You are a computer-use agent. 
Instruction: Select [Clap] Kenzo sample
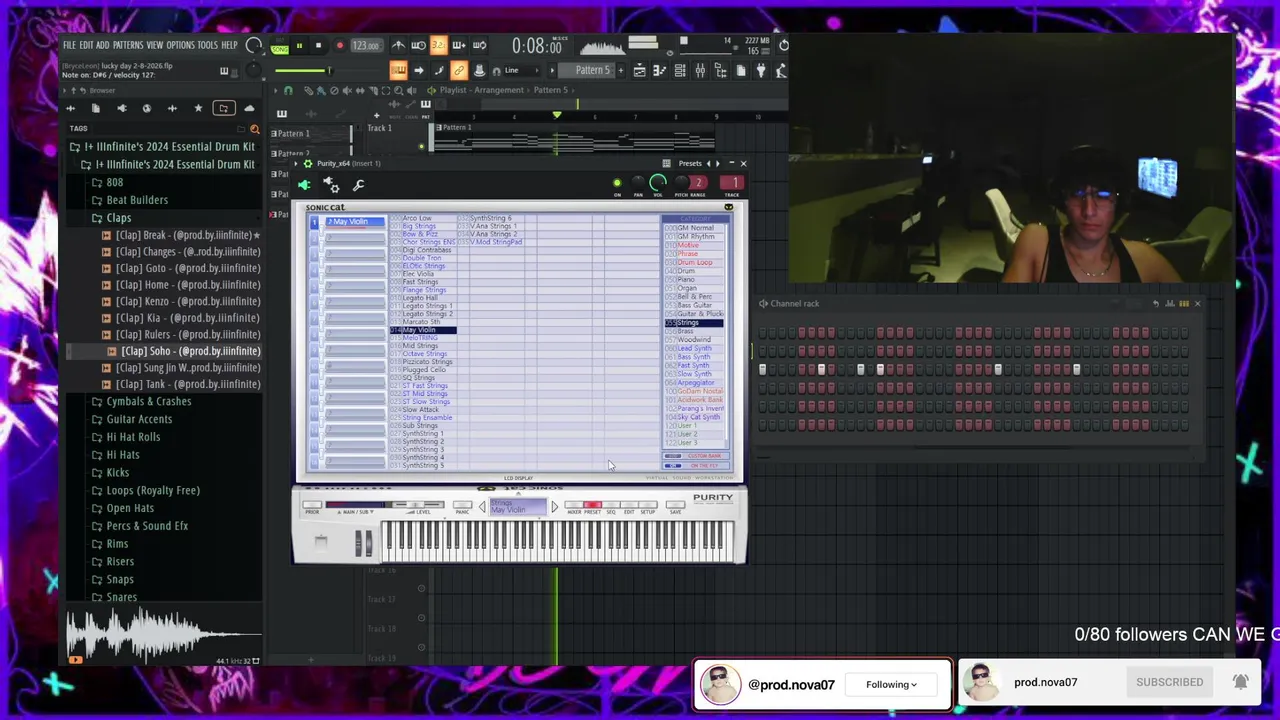coord(181,301)
